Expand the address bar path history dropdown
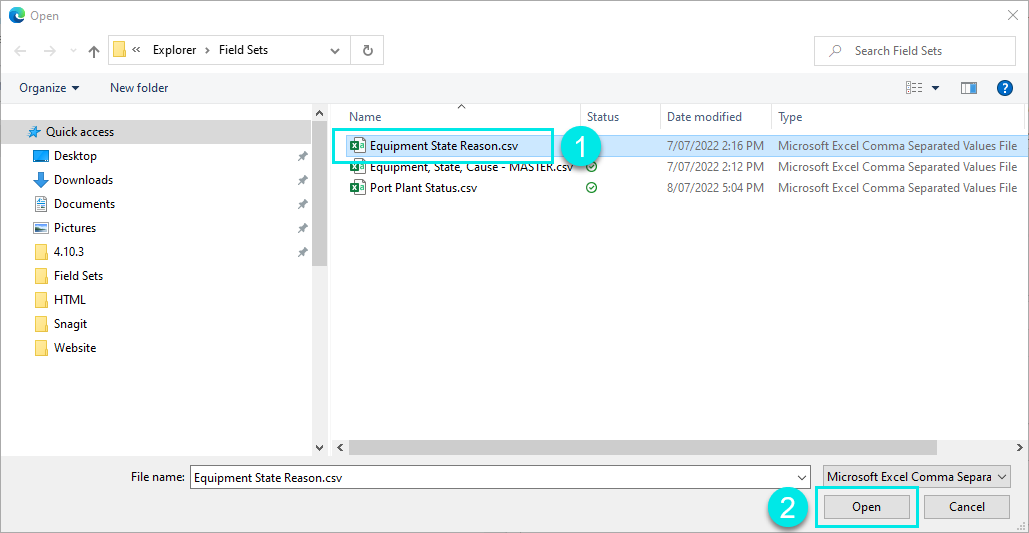The height and width of the screenshot is (533, 1029). [335, 50]
